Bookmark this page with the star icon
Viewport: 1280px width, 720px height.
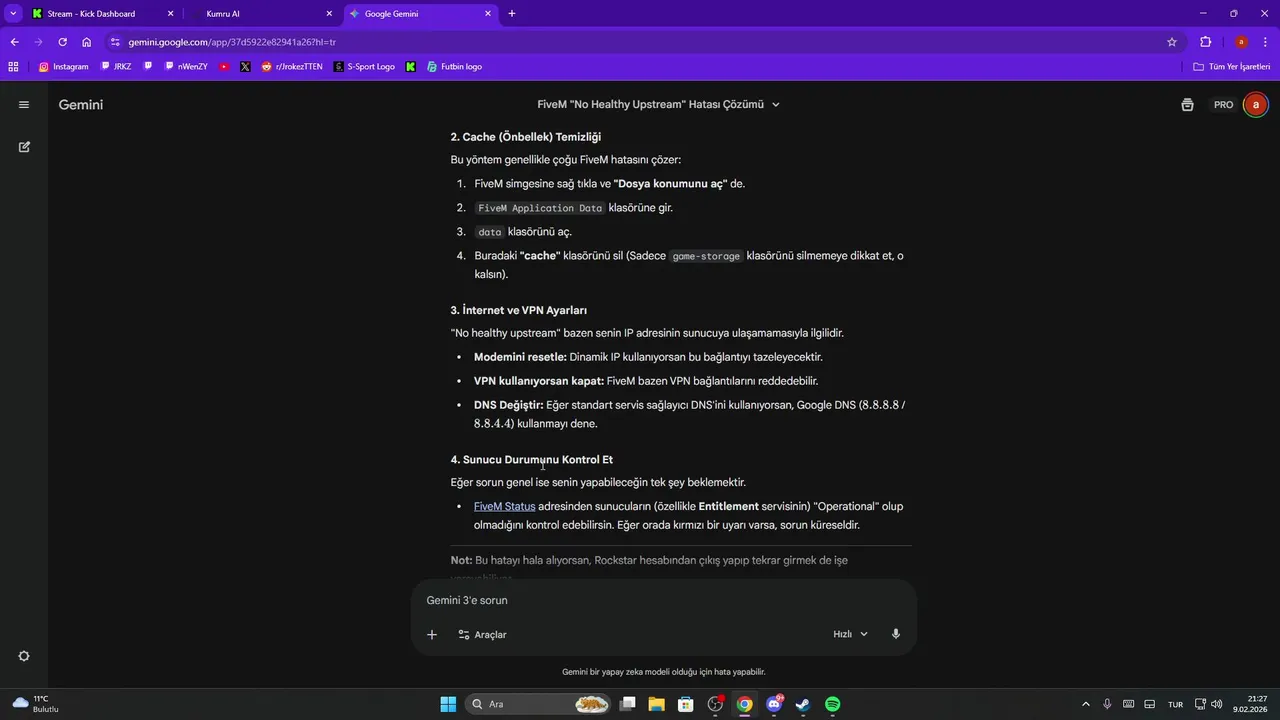1172,42
